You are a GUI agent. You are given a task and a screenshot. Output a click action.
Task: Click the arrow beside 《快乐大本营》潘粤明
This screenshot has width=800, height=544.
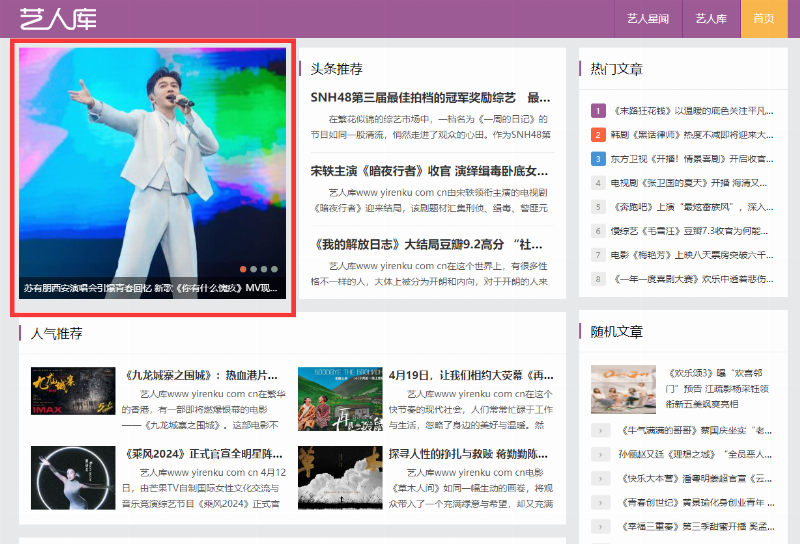click(601, 479)
